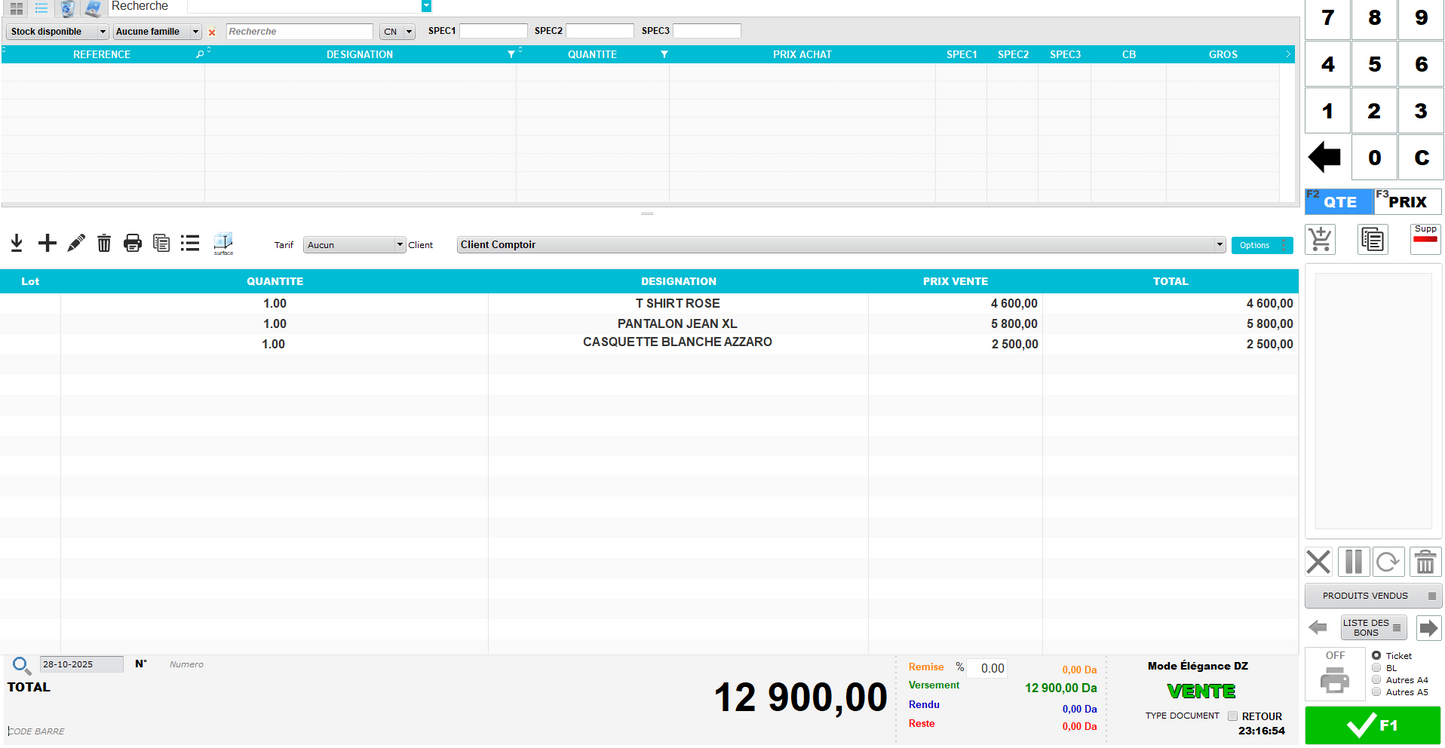Click the add item plus icon

click(x=47, y=243)
